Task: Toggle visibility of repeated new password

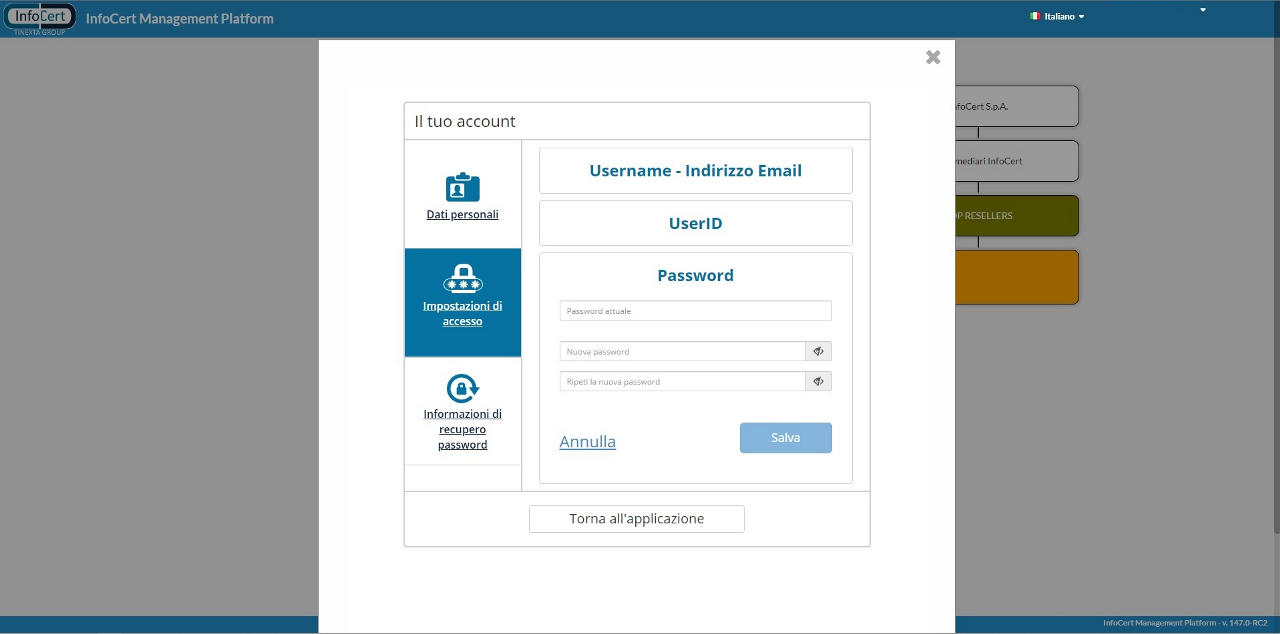Action: 818,381
